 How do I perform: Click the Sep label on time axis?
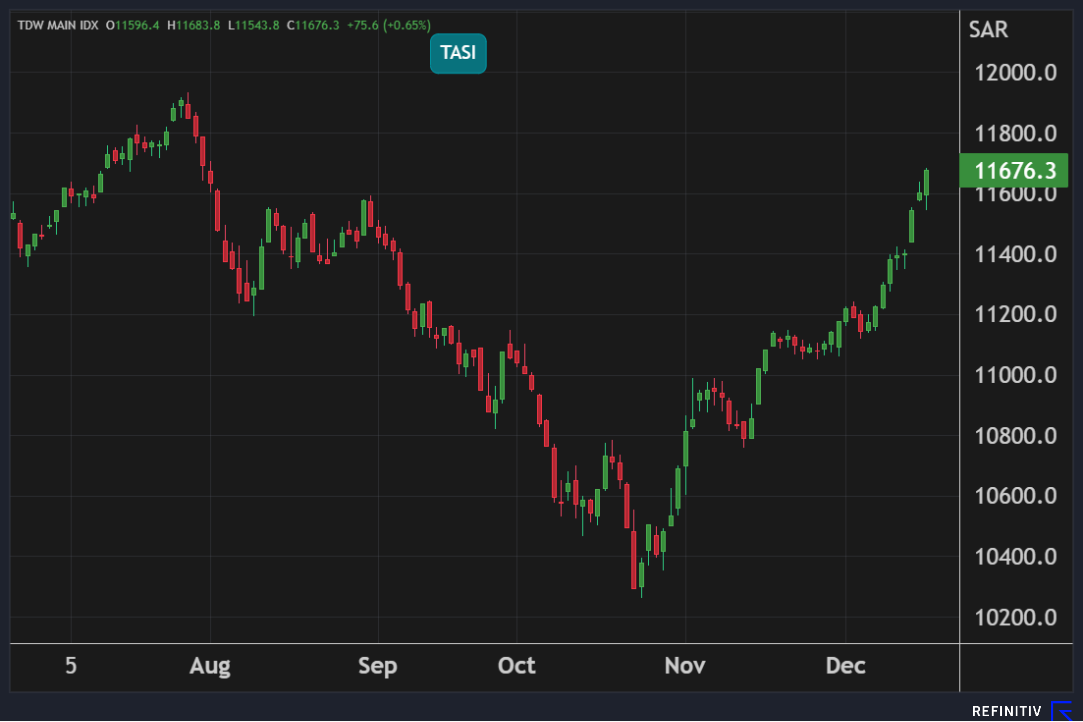tap(378, 666)
